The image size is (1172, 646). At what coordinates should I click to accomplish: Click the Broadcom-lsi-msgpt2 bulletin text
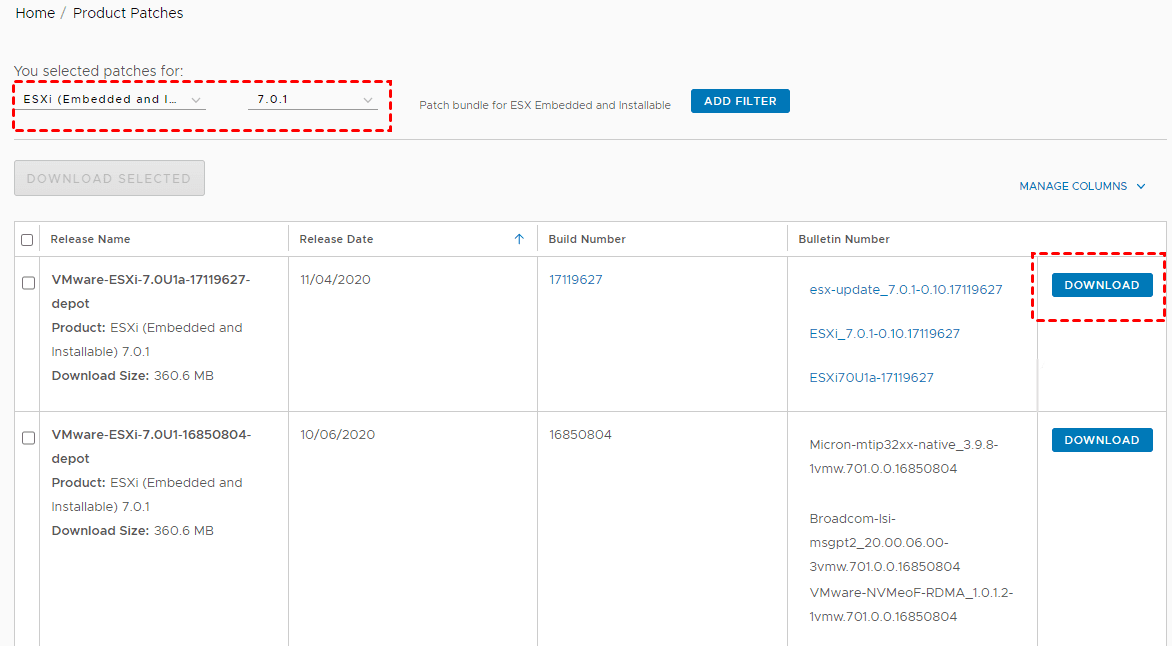coord(885,542)
